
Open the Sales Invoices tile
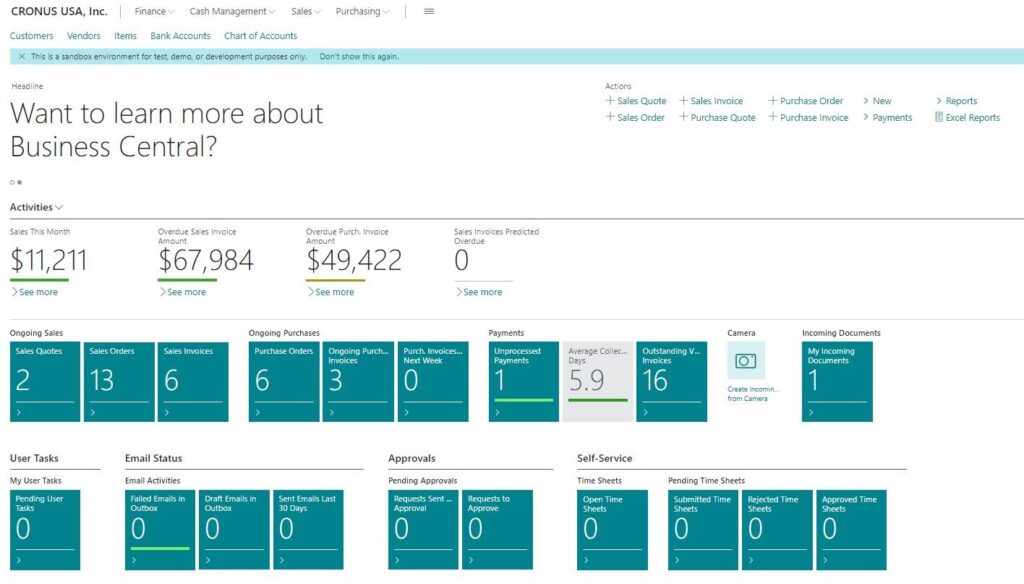tap(193, 381)
